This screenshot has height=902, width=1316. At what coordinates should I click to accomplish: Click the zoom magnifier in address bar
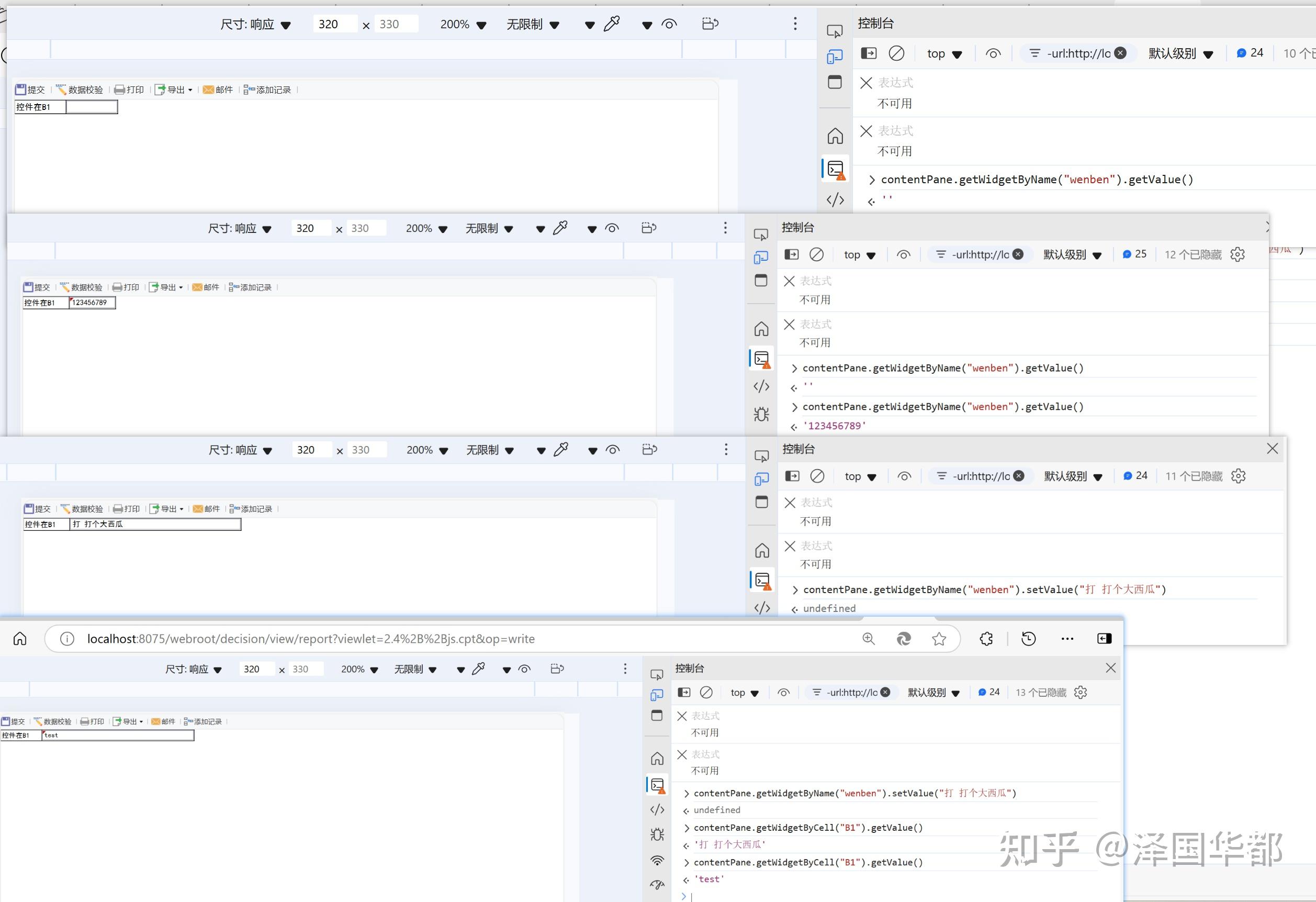tap(868, 639)
